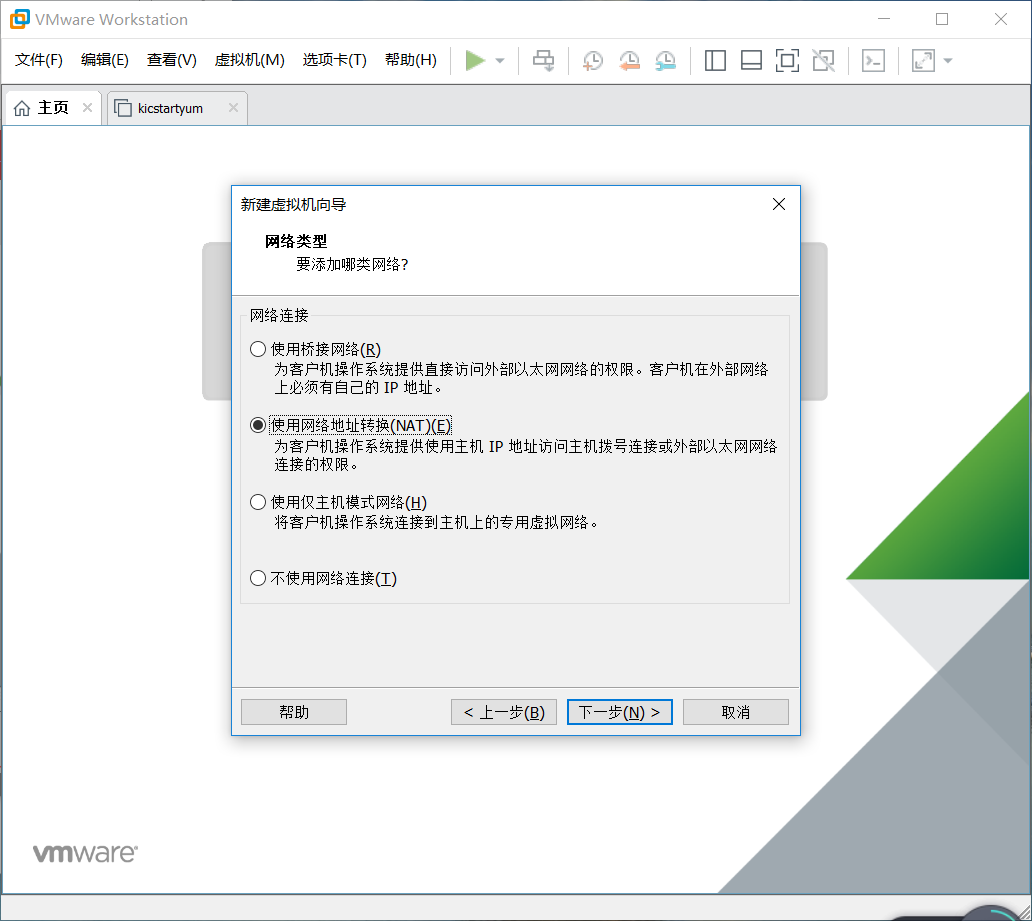Image resolution: width=1032 pixels, height=921 pixels.
Task: Open the 编辑(E) menu
Action: pyautogui.click(x=105, y=60)
